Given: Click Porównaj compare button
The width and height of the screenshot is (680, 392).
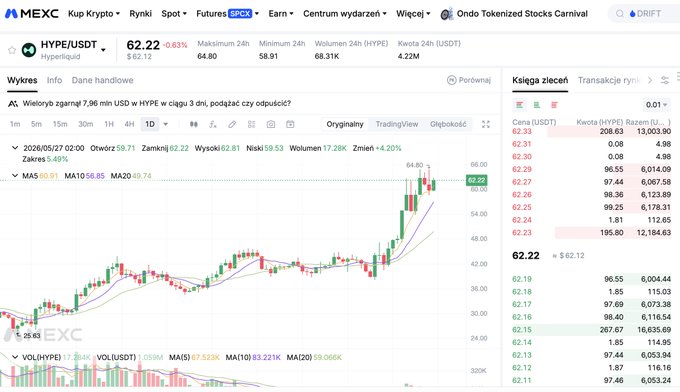Looking at the screenshot, I should [x=469, y=80].
